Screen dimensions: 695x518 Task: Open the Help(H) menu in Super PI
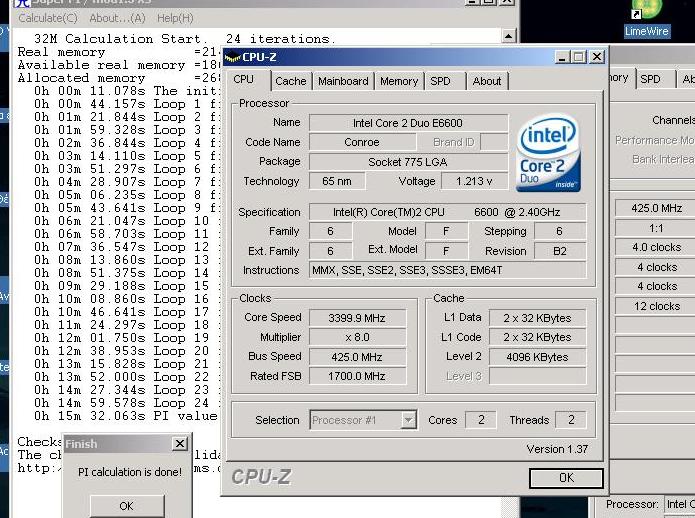[x=175, y=18]
